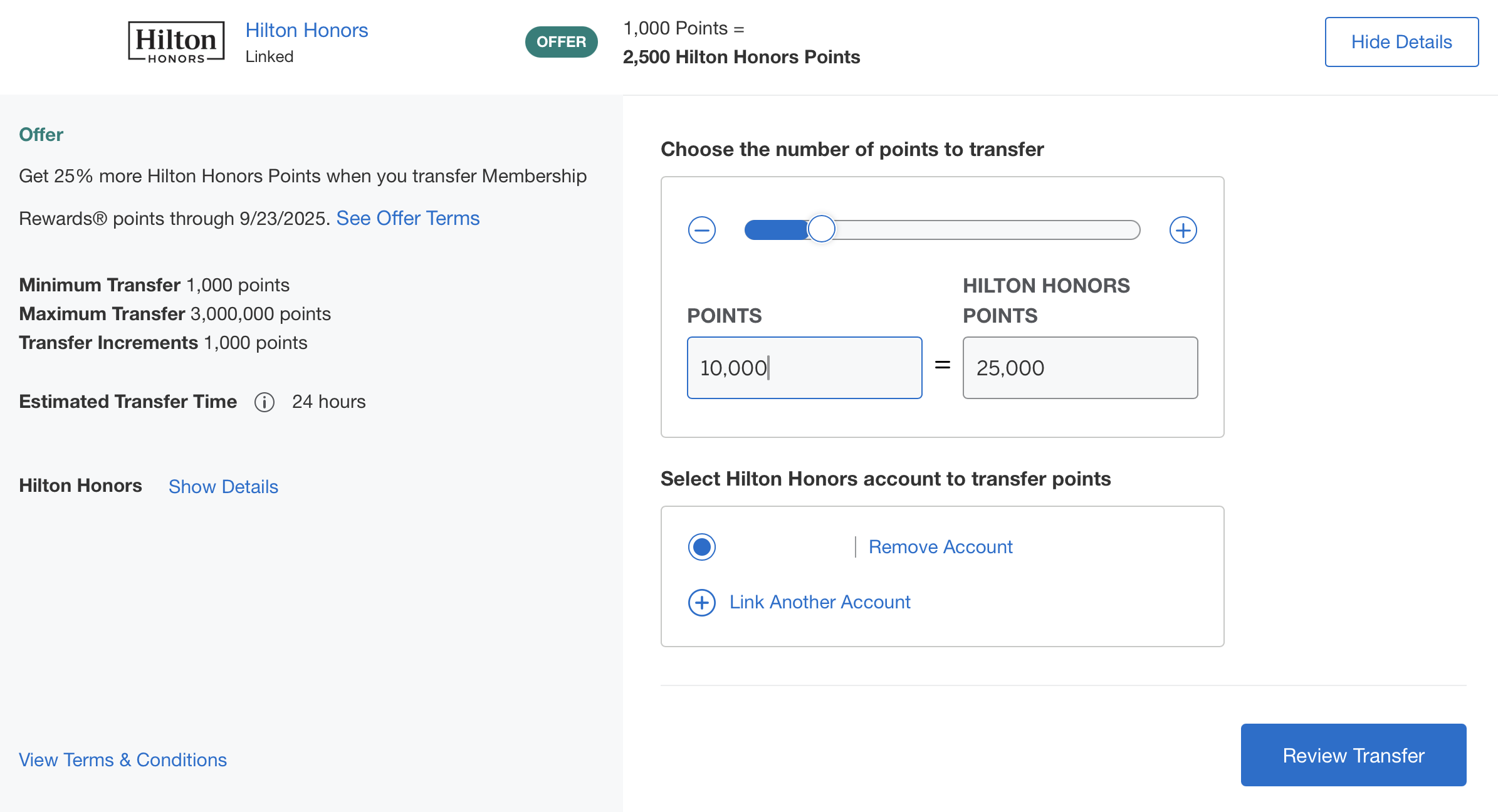The image size is (1498, 812).
Task: Open View Terms & Conditions
Action: (123, 760)
